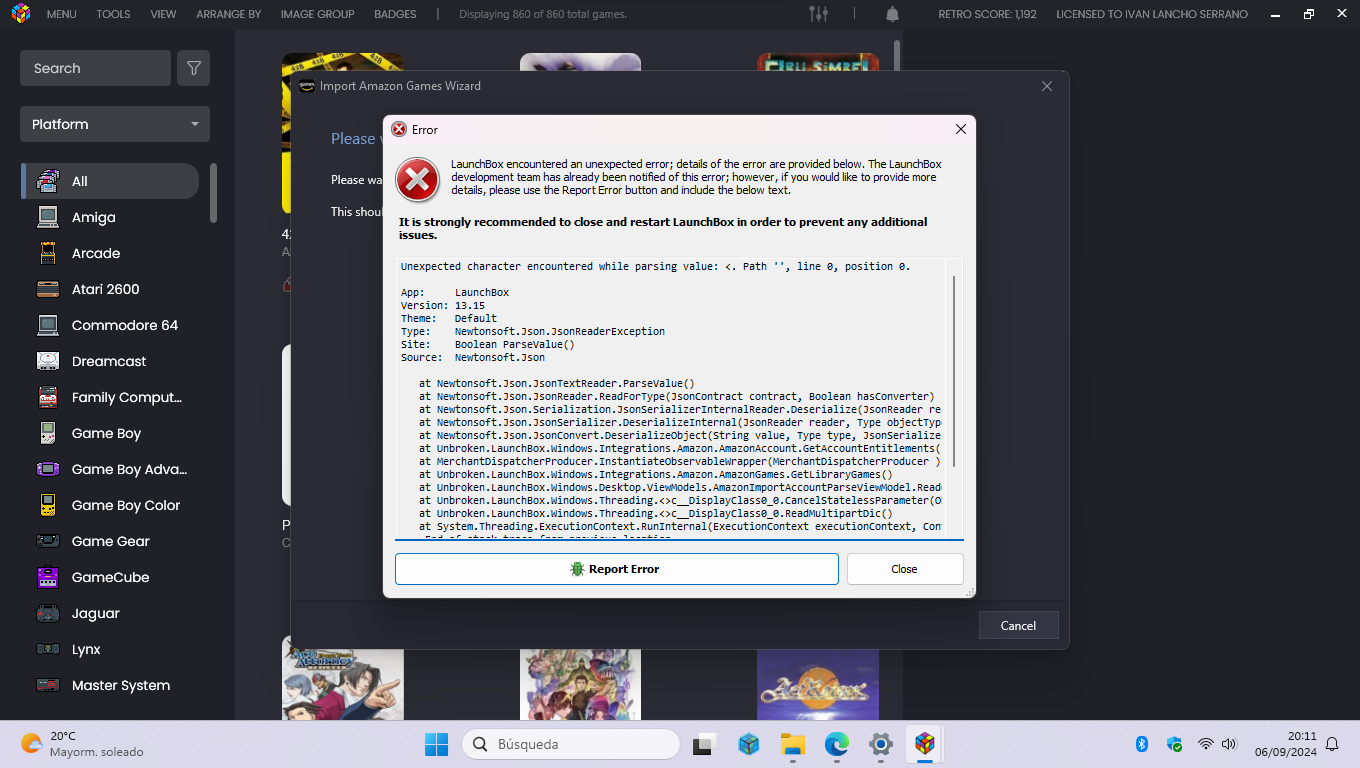1360x768 pixels.
Task: Cancel the Import Amazon Games Wizard
Action: [x=1018, y=625]
